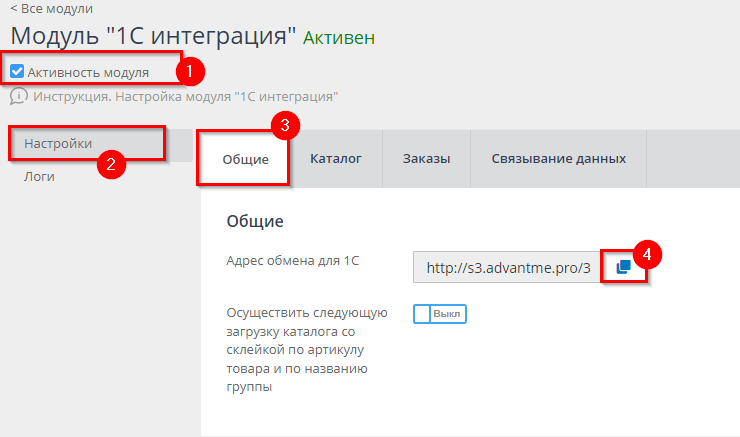Click red annotation marker number 4

click(649, 253)
